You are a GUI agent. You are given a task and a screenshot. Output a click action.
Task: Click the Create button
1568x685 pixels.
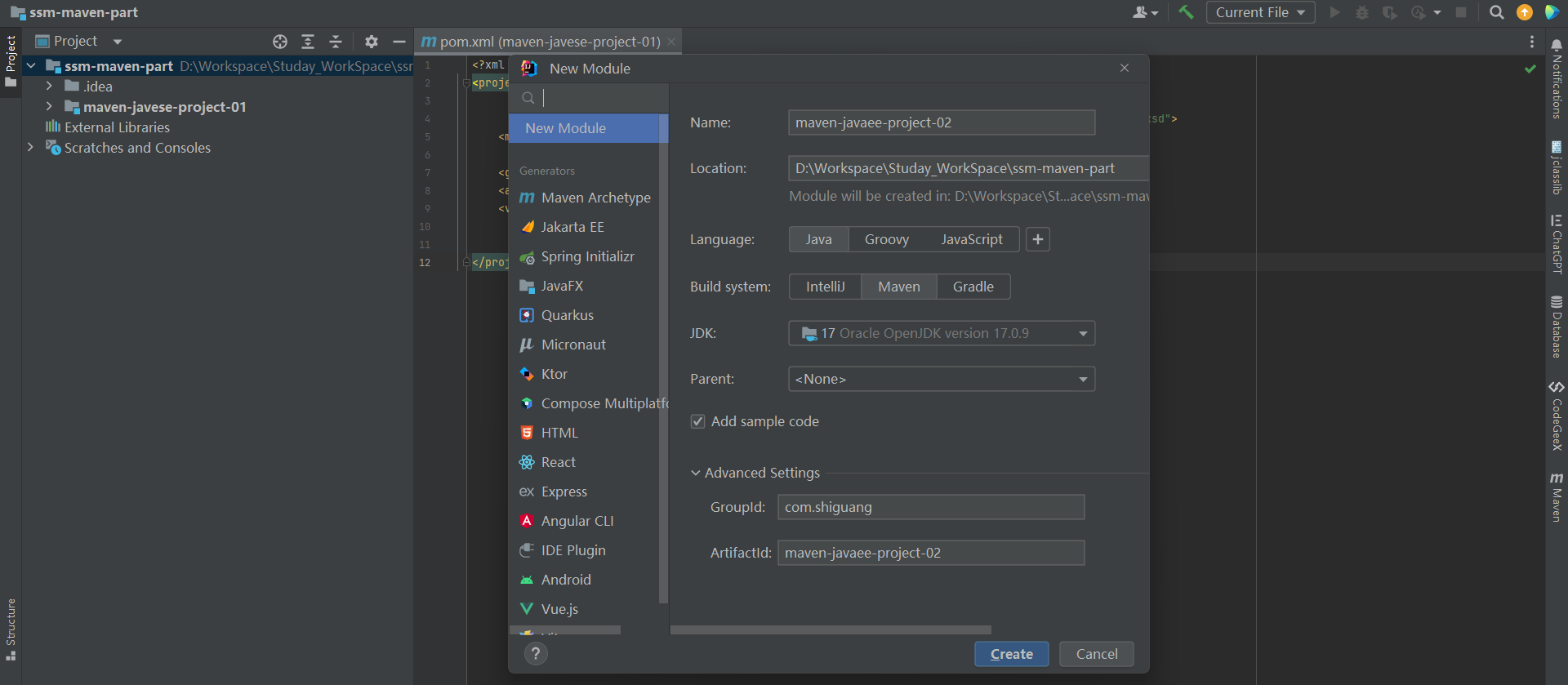1011,654
